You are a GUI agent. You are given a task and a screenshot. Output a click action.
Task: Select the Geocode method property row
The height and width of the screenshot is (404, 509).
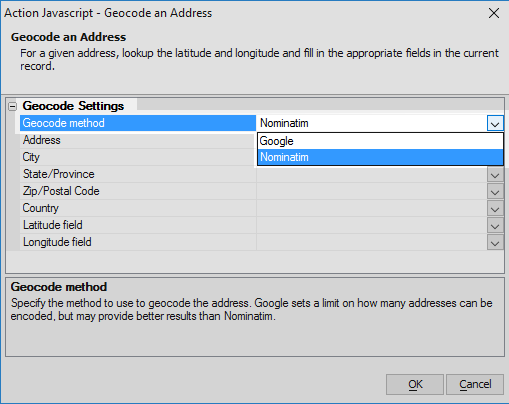coord(138,123)
